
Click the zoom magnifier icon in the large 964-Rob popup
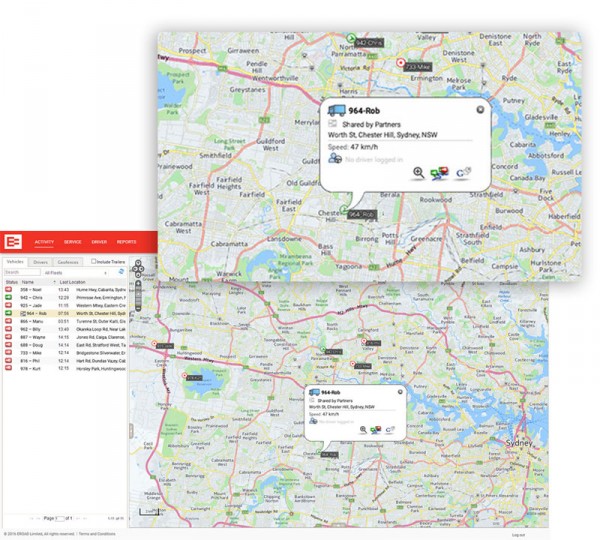[x=418, y=172]
